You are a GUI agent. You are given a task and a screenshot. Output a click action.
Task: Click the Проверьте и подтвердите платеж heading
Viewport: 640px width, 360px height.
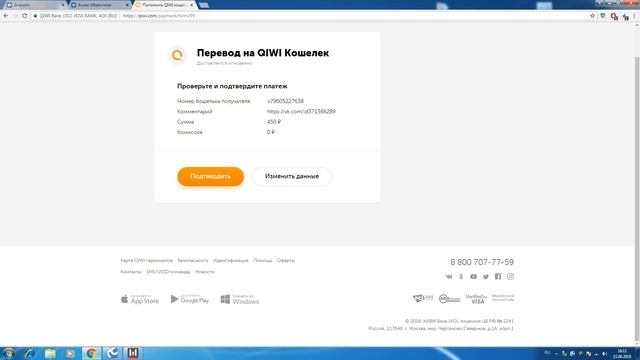coord(232,86)
